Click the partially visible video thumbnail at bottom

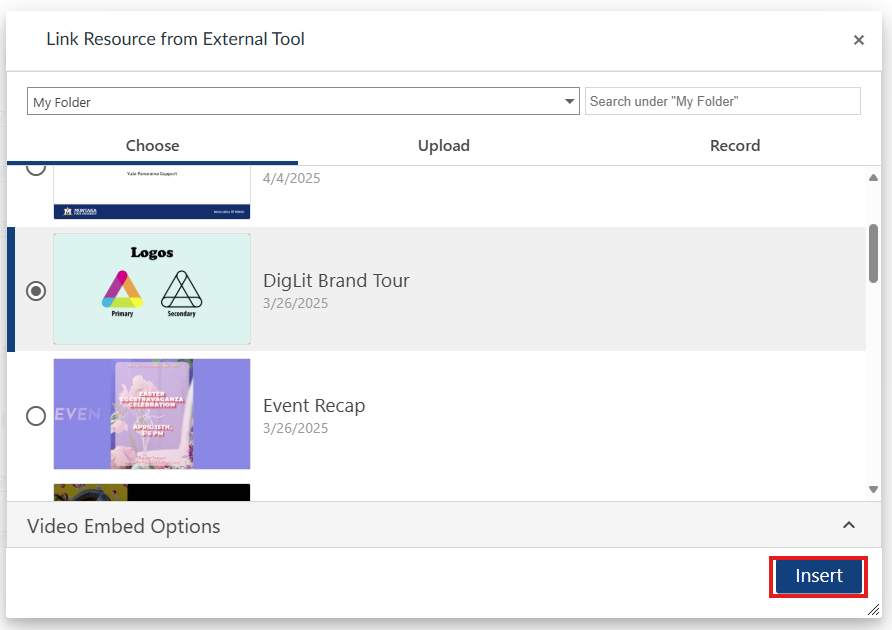coord(152,492)
